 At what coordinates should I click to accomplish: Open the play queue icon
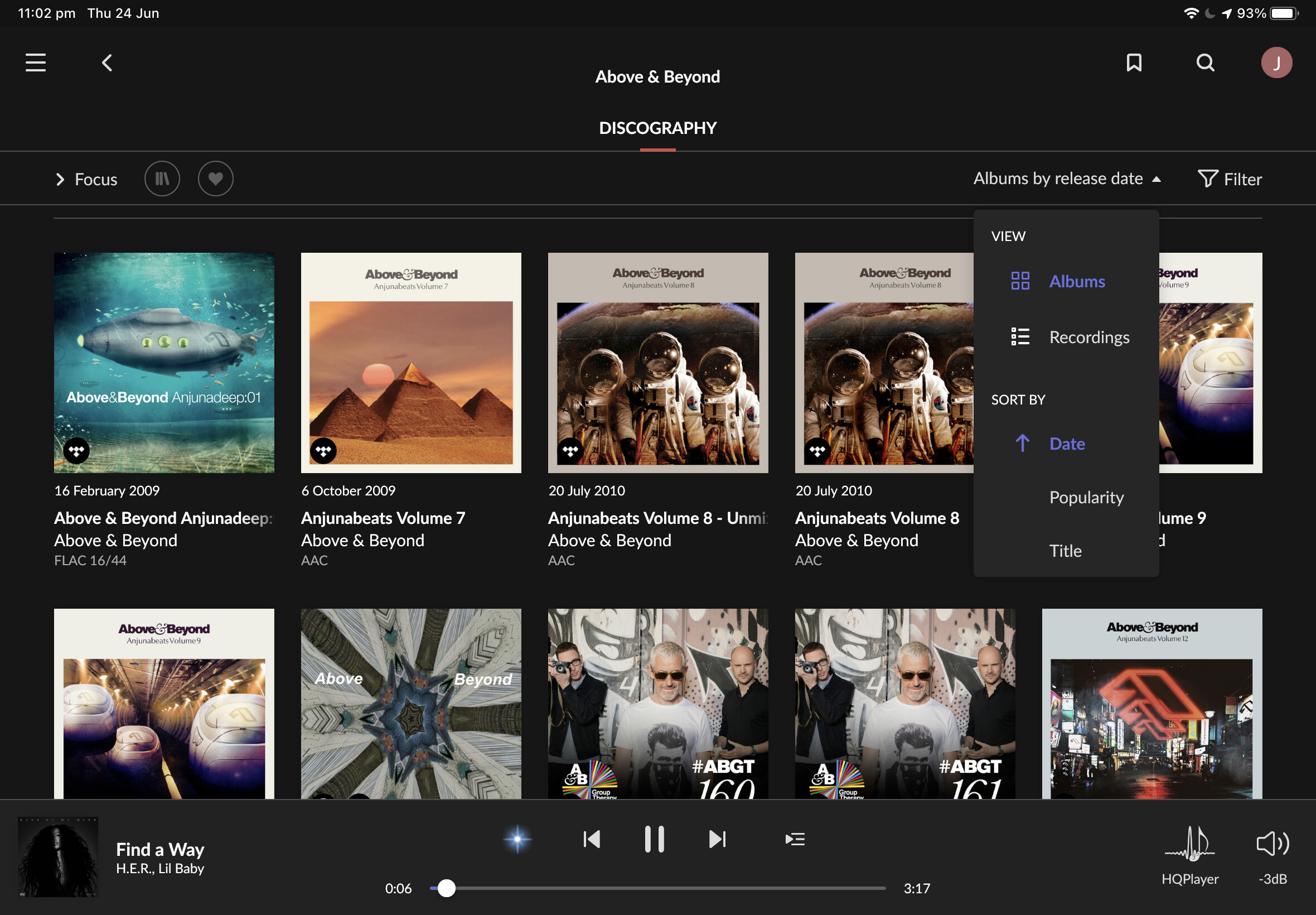795,839
